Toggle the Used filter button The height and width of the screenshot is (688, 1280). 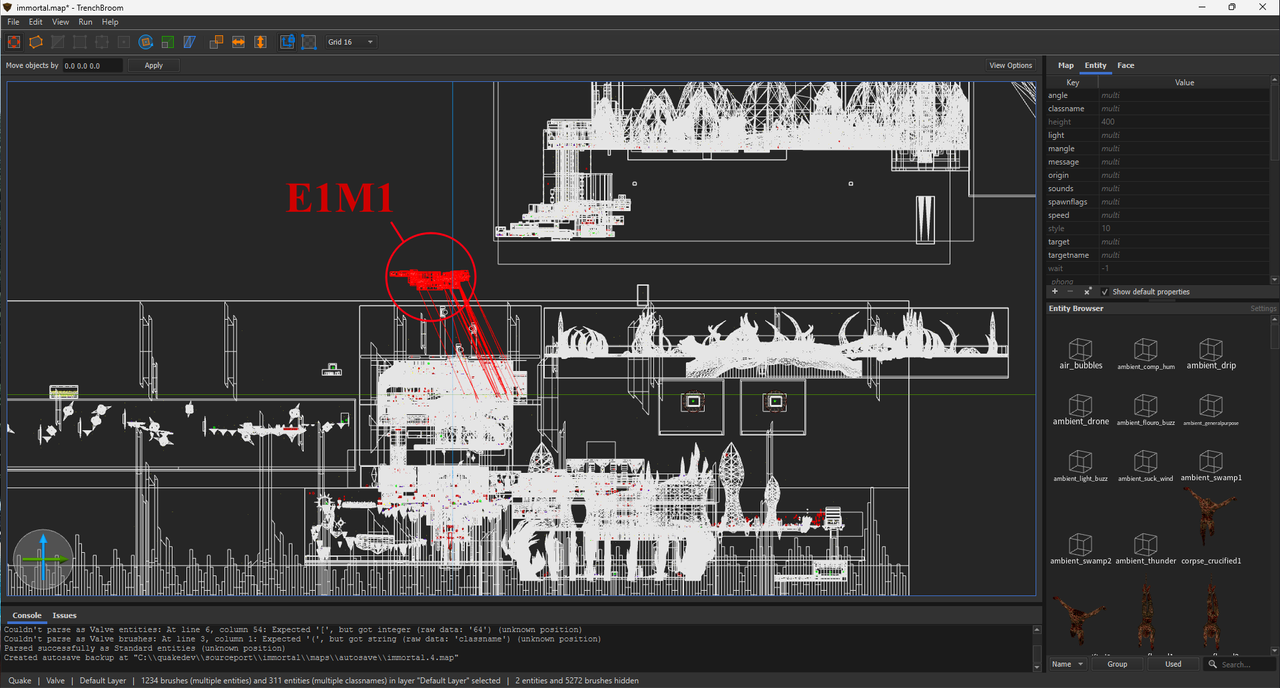click(1173, 664)
